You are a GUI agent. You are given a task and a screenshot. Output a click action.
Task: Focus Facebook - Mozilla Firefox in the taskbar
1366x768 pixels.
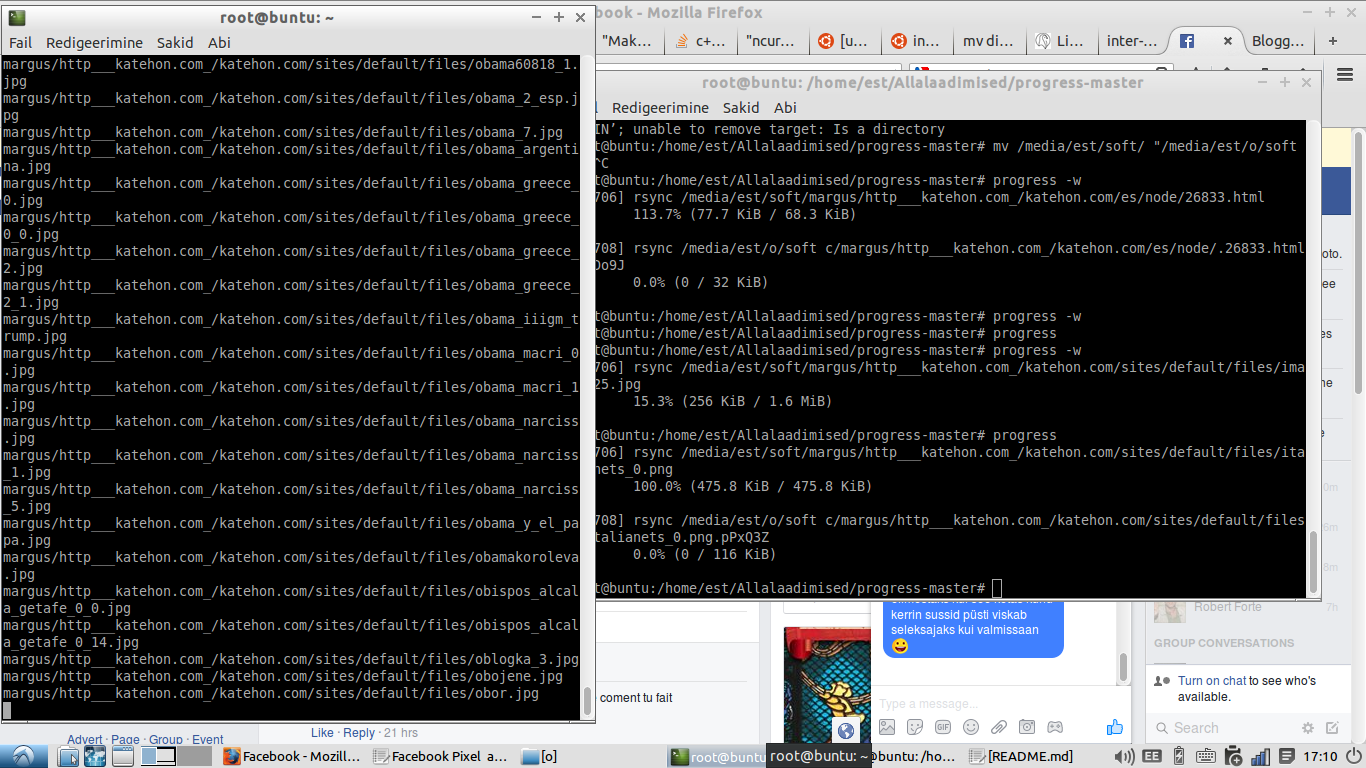click(292, 756)
